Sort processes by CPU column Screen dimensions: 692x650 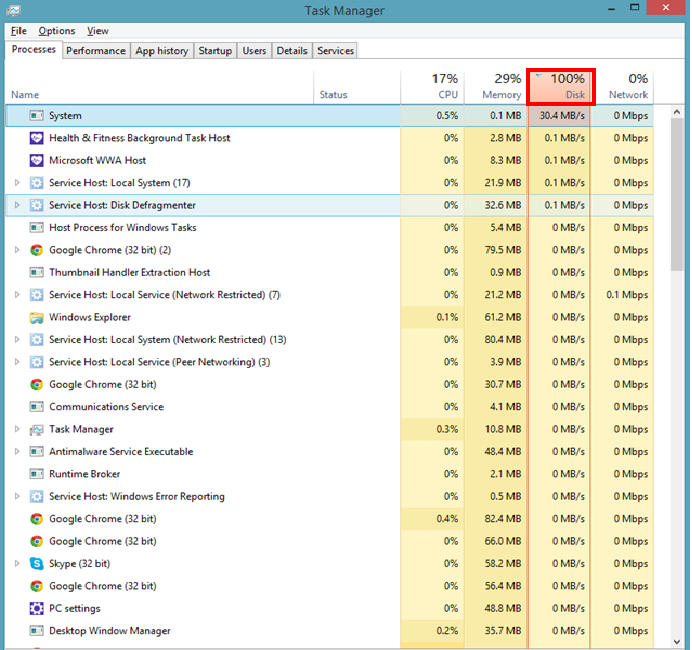[432, 87]
